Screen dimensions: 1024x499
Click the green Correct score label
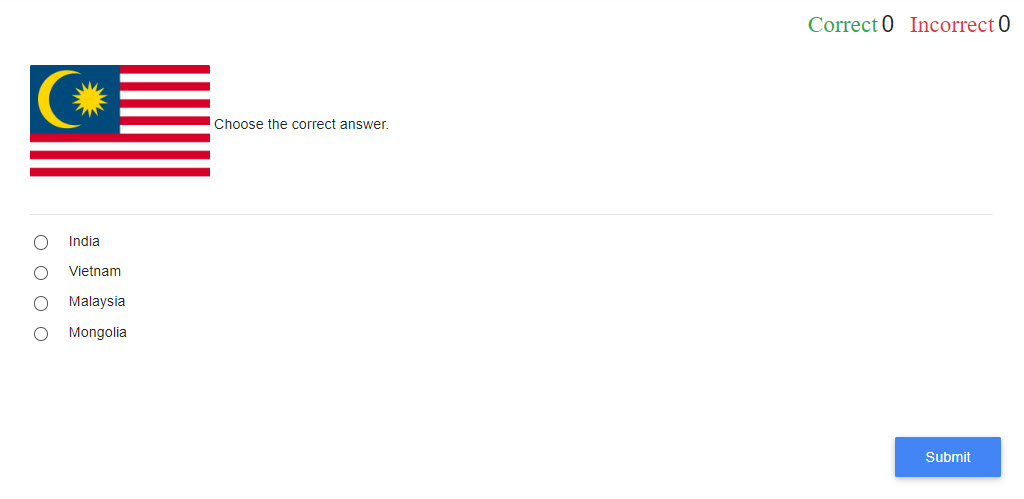click(842, 25)
